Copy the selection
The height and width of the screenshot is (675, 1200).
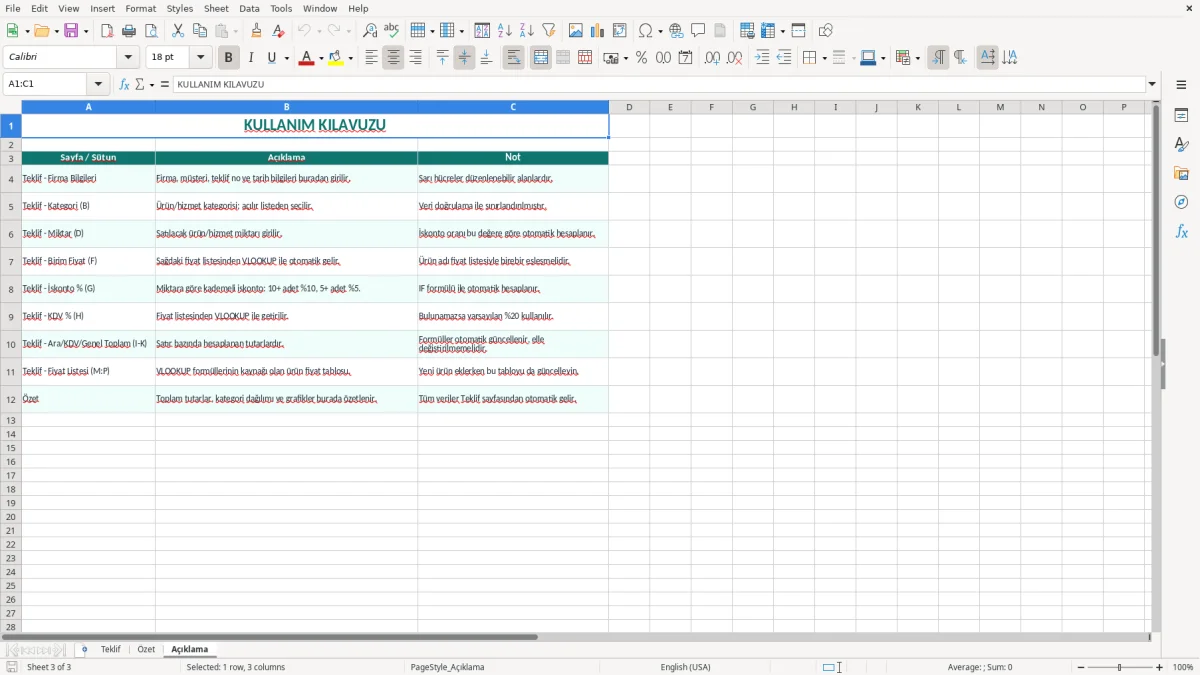200,31
